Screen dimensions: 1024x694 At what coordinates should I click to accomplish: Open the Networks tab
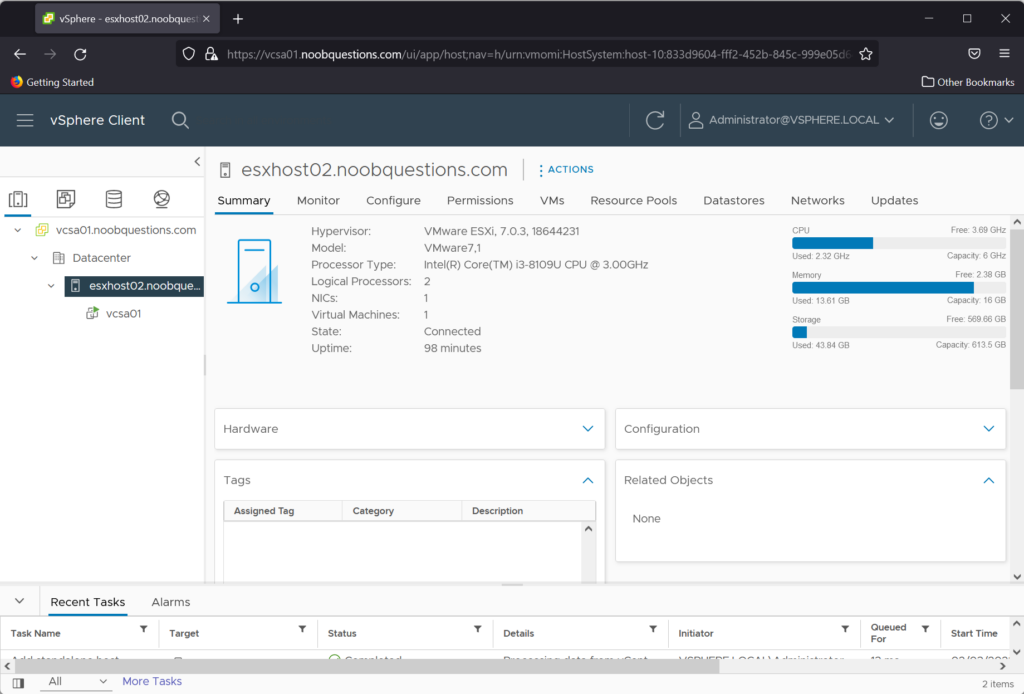click(818, 200)
